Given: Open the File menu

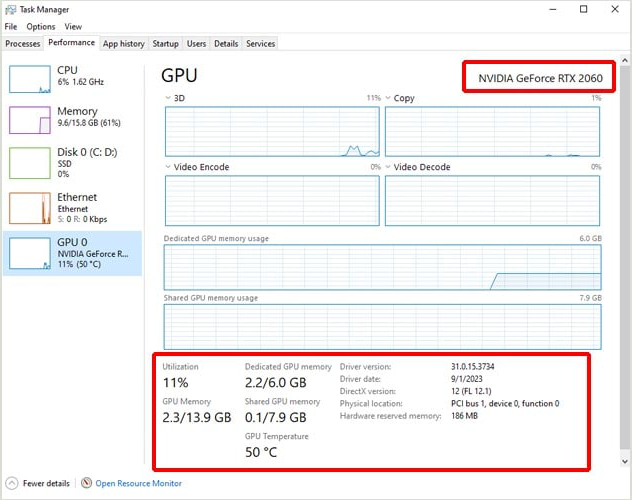Looking at the screenshot, I should 11,27.
